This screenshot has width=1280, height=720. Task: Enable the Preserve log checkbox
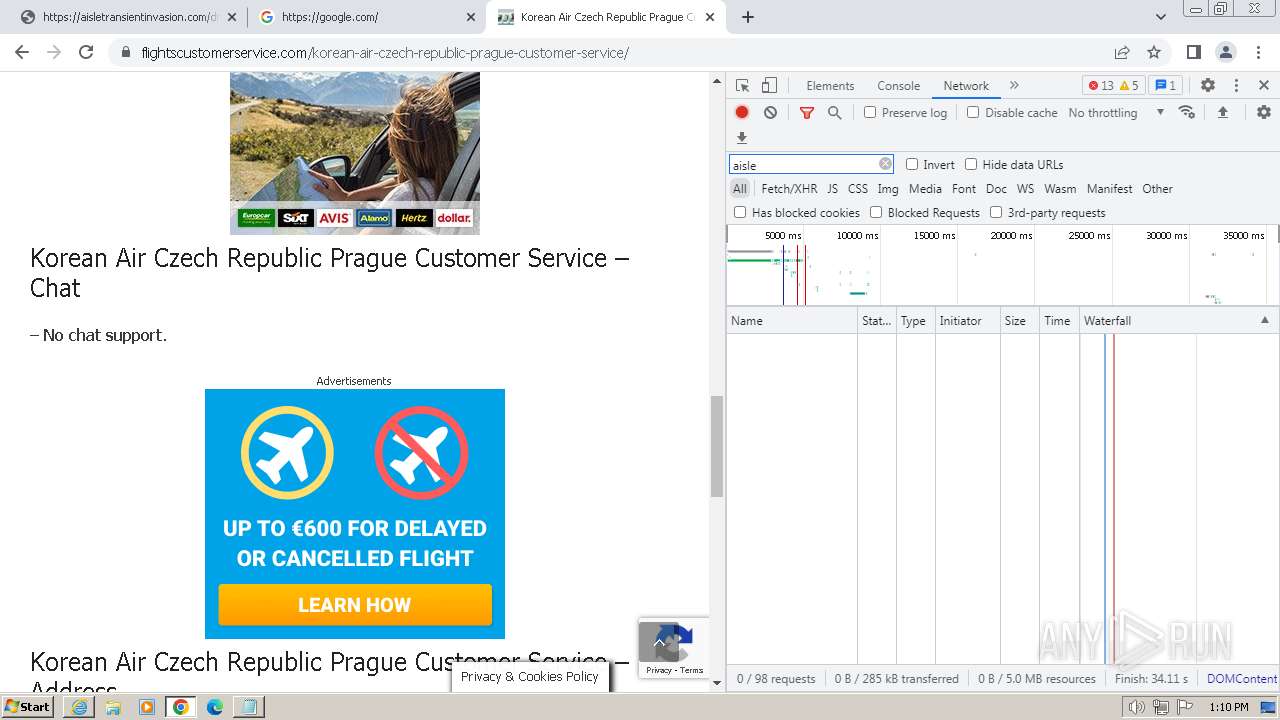870,112
